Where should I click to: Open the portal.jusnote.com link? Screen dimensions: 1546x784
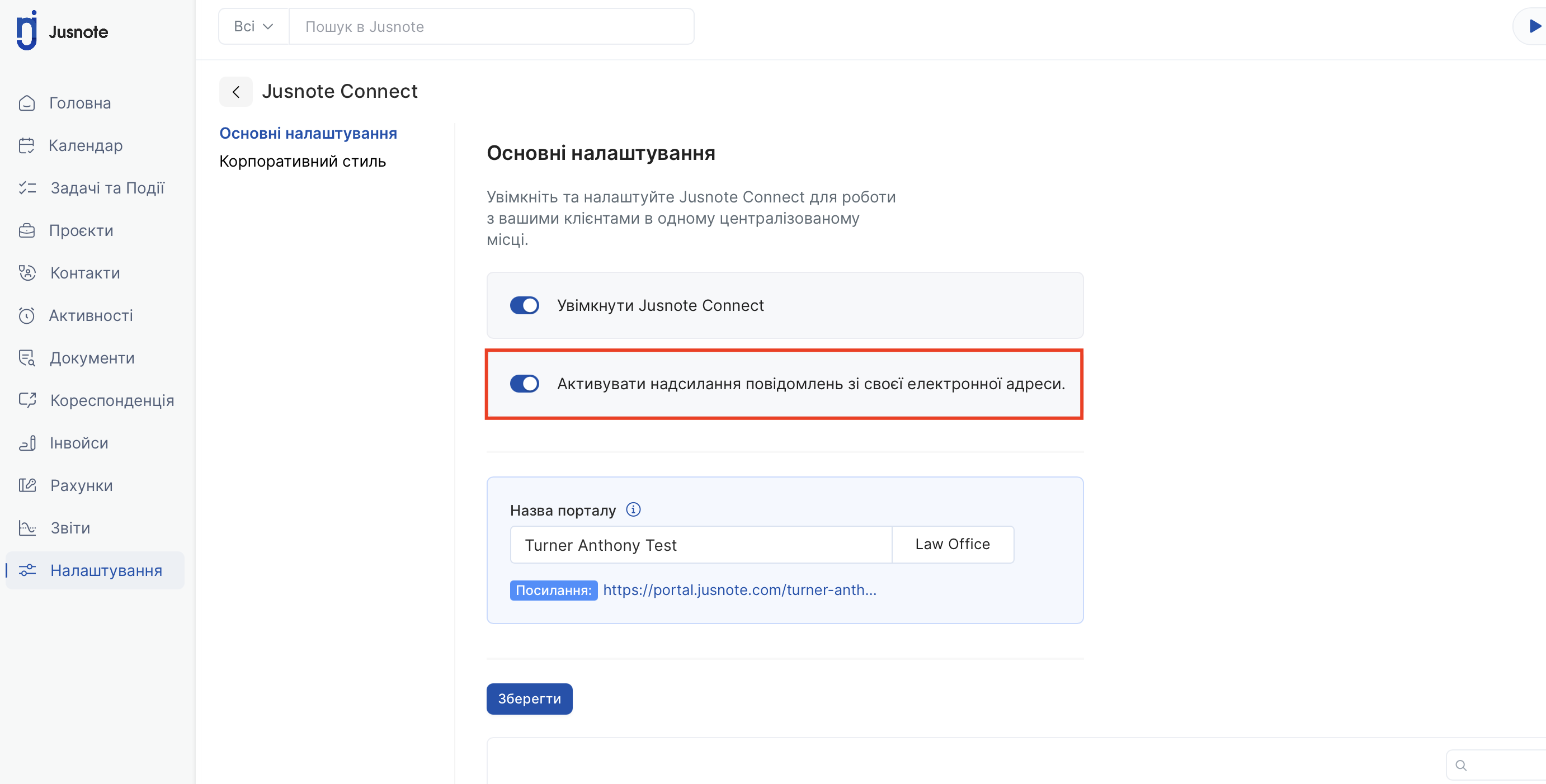pyautogui.click(x=739, y=591)
